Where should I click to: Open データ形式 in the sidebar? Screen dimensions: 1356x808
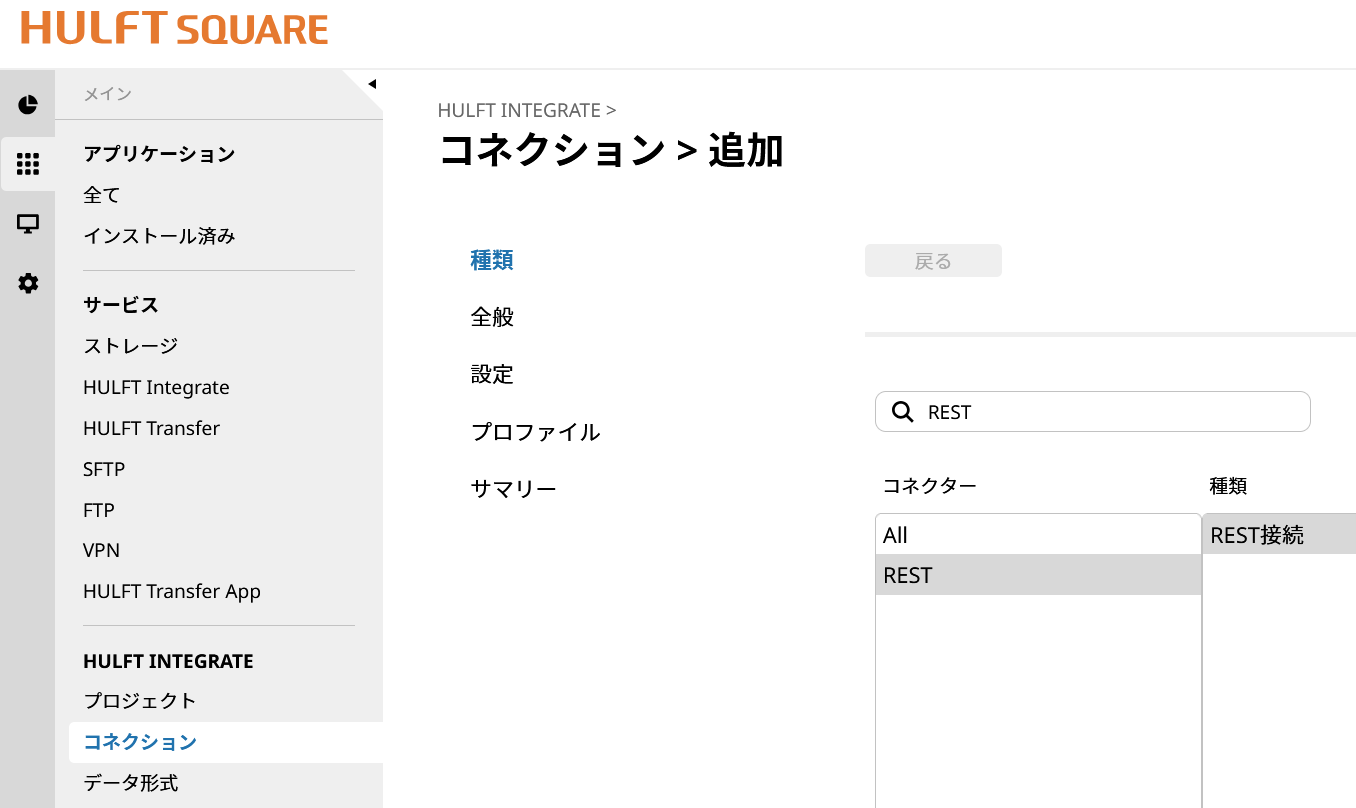pos(130,783)
